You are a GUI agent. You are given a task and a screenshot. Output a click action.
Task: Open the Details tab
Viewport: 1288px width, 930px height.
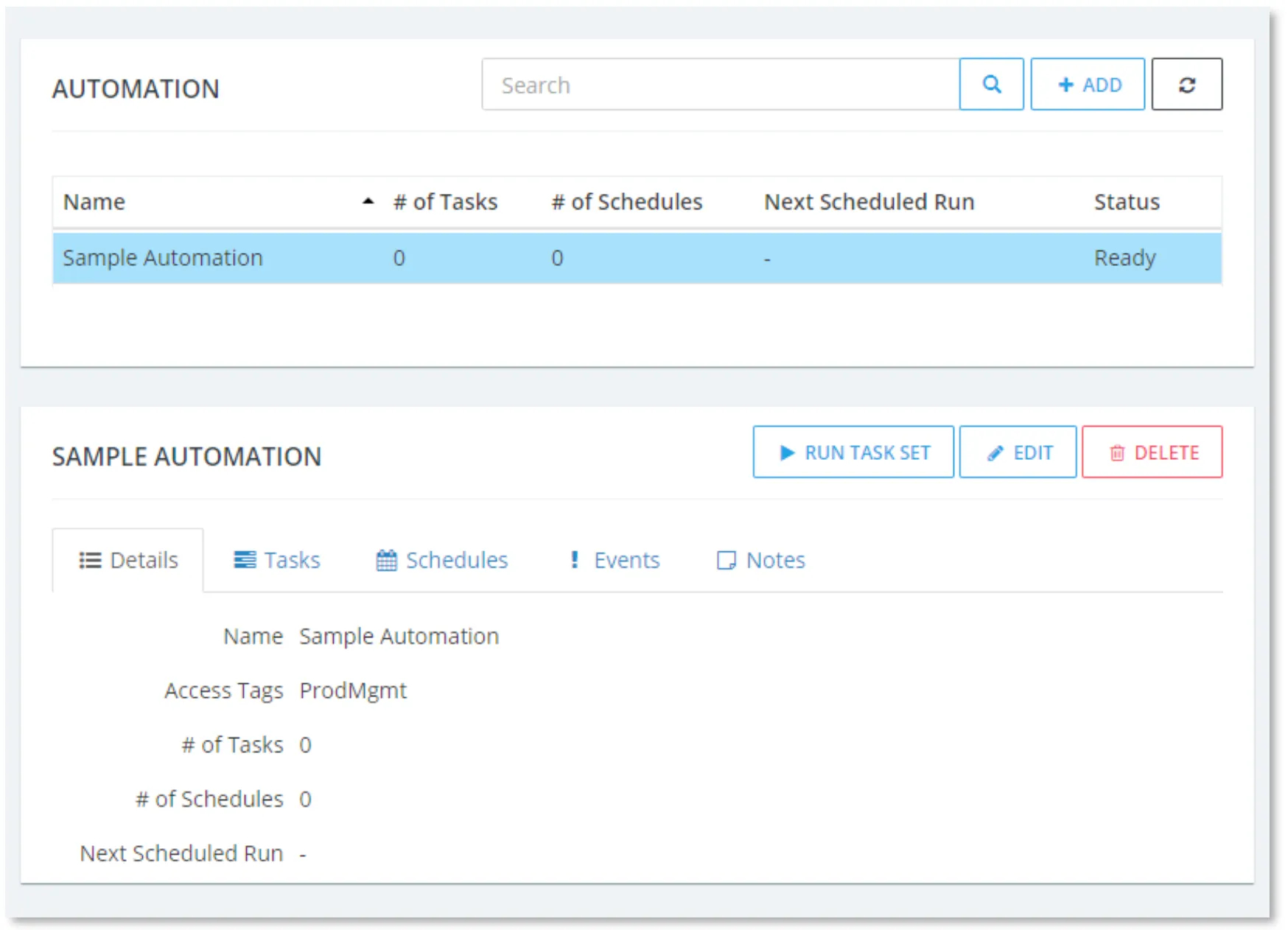point(128,560)
